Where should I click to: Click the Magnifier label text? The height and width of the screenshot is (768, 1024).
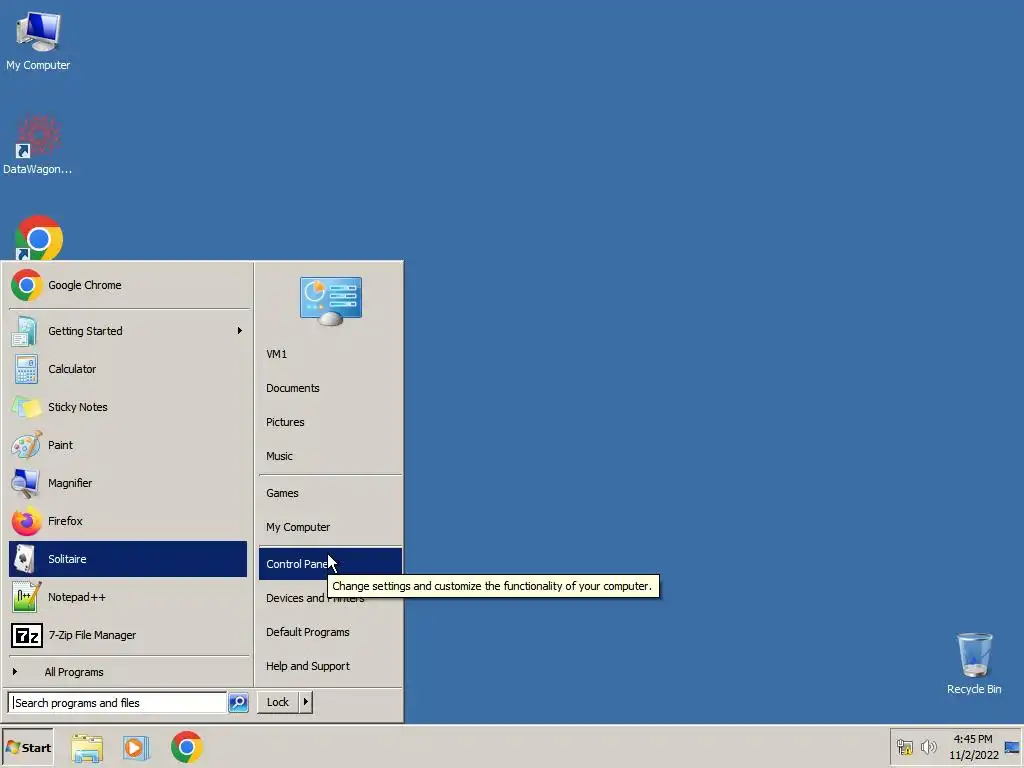tap(70, 483)
